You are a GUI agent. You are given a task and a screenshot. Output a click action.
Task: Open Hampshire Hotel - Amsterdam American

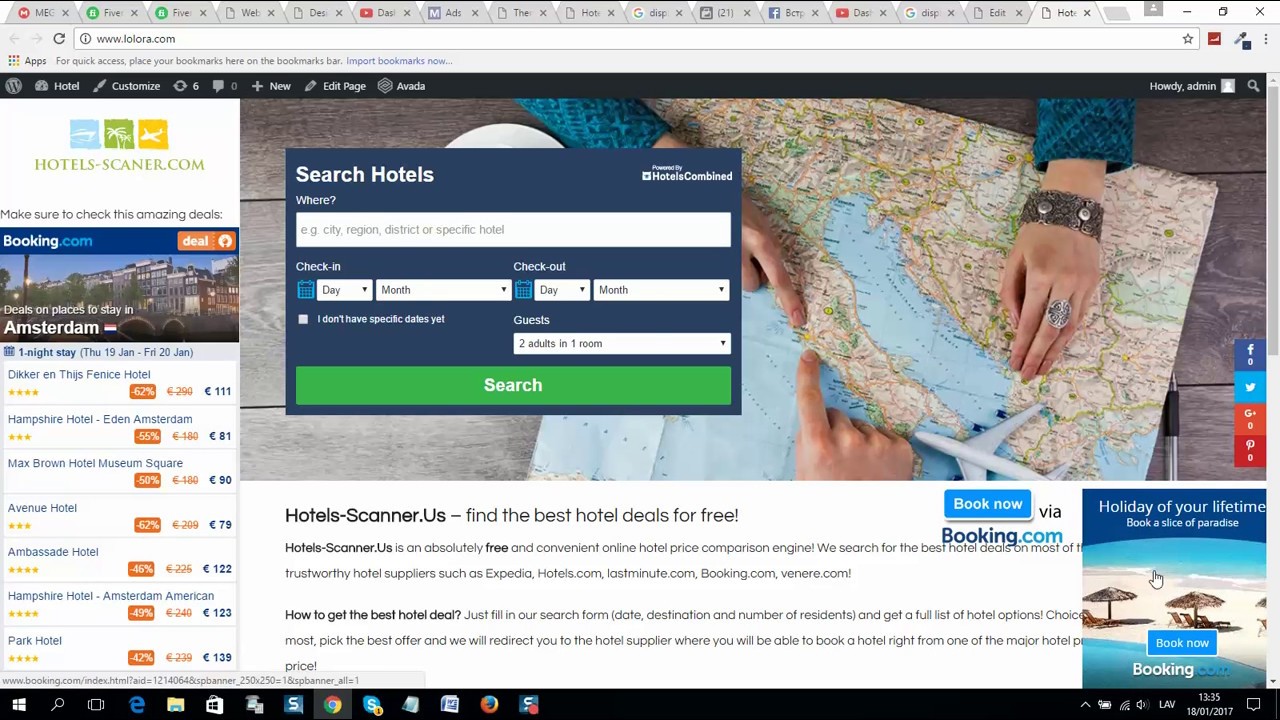tap(111, 596)
